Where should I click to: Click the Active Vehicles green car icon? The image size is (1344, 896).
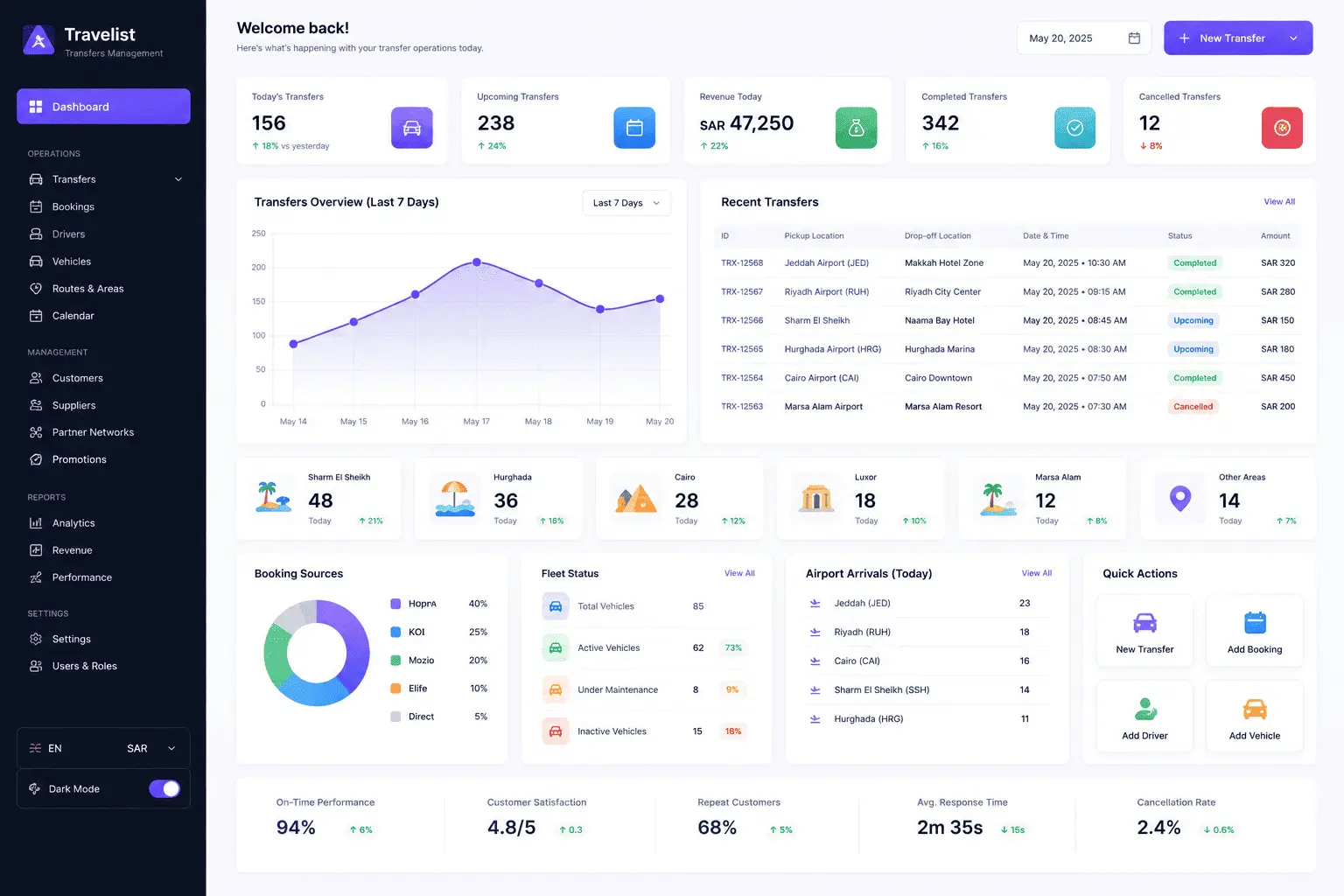point(556,647)
